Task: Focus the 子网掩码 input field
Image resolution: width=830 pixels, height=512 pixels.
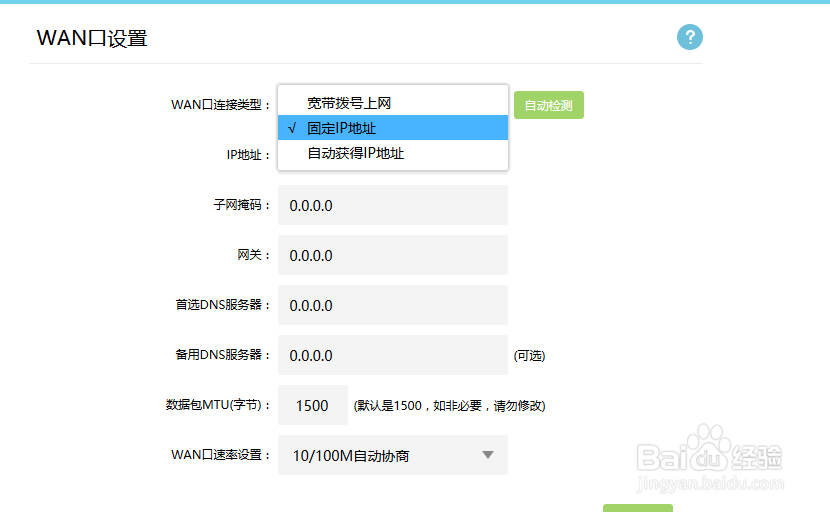Action: [393, 205]
